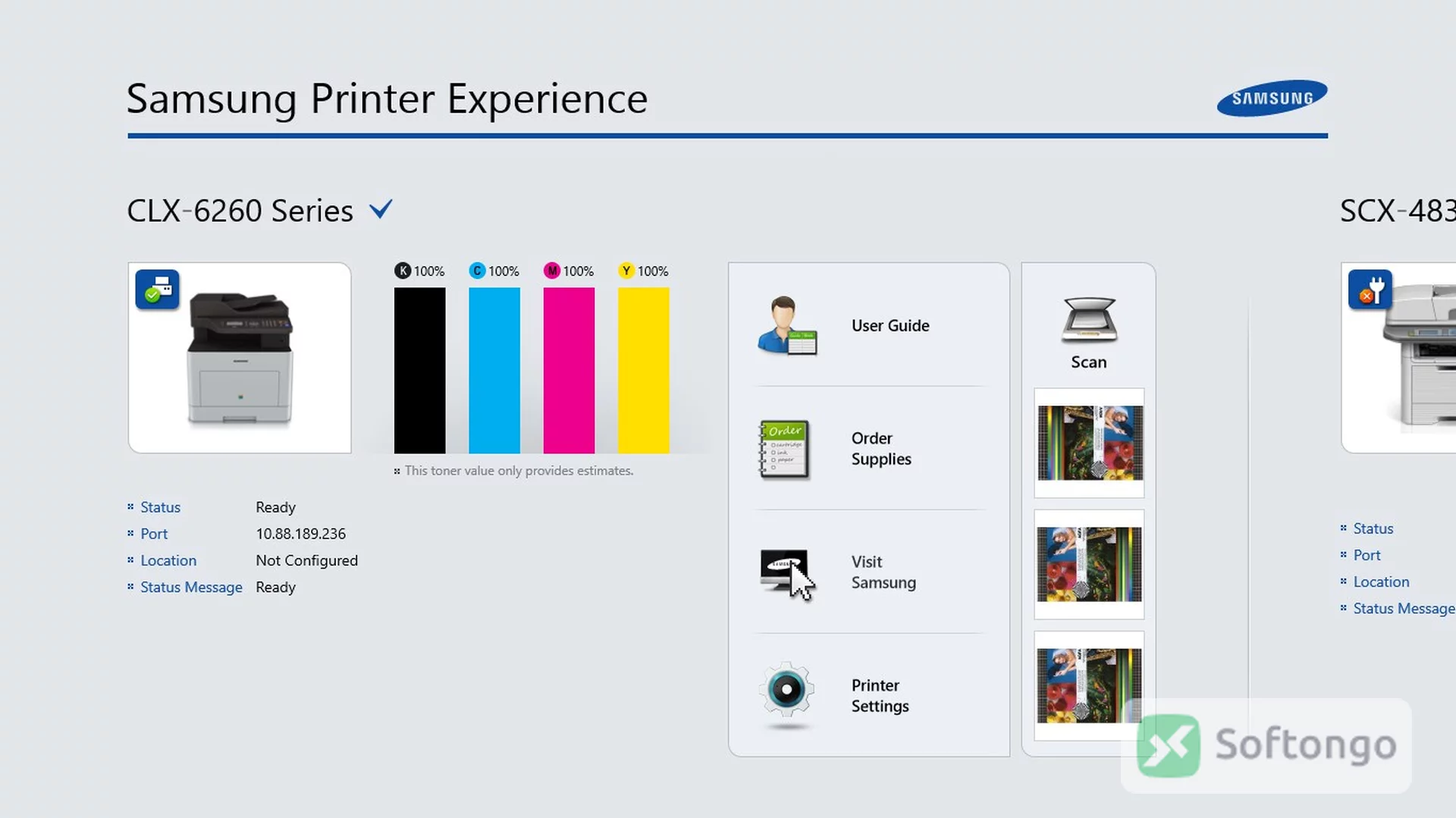Click the black K toner label icon
1456x818 pixels.
click(403, 271)
